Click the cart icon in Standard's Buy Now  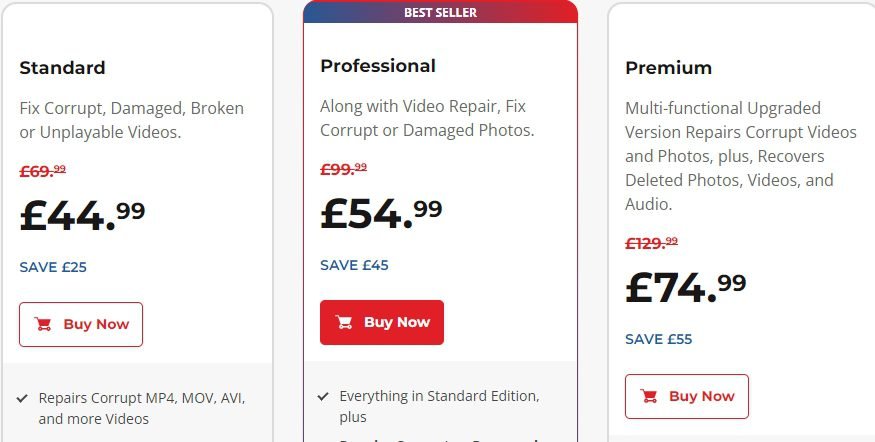click(43, 324)
